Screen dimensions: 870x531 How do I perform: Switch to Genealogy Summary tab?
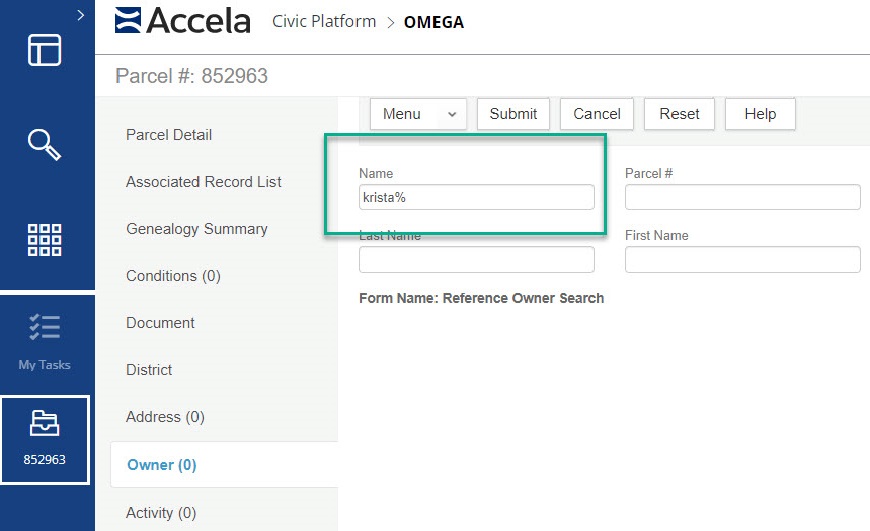[x=197, y=229]
